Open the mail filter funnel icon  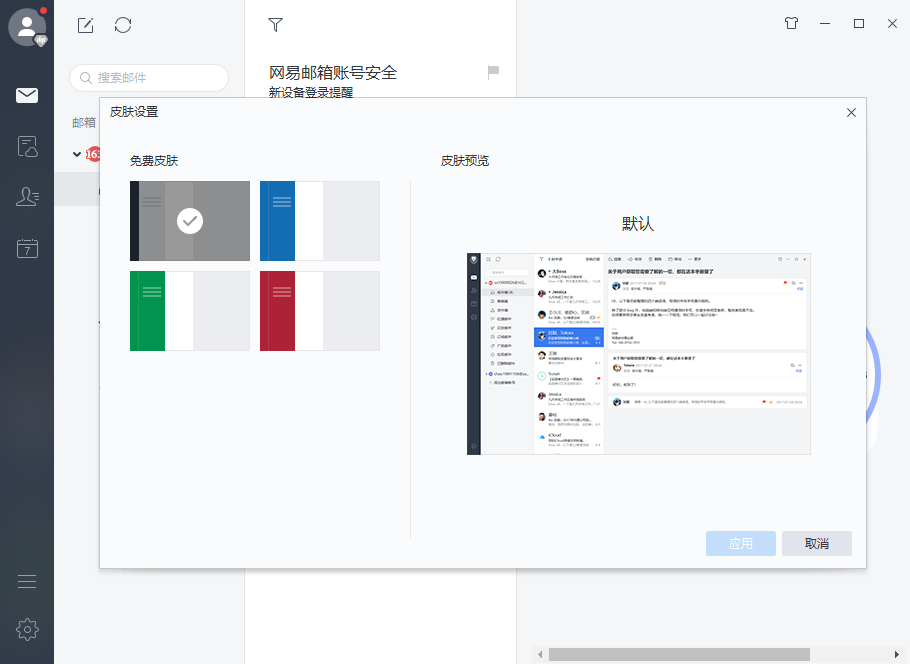coord(275,24)
